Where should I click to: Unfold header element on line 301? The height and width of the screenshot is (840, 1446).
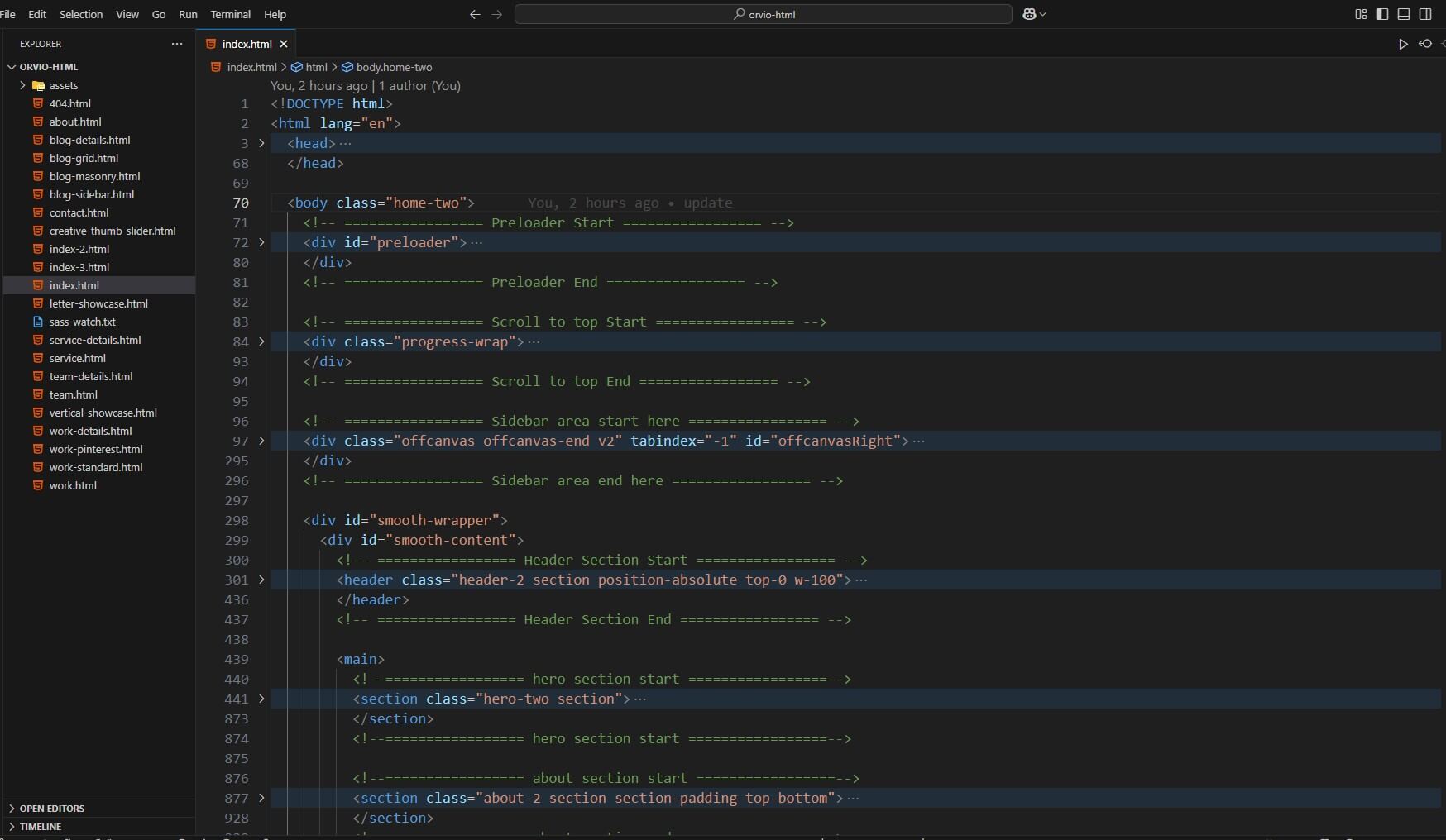click(261, 580)
